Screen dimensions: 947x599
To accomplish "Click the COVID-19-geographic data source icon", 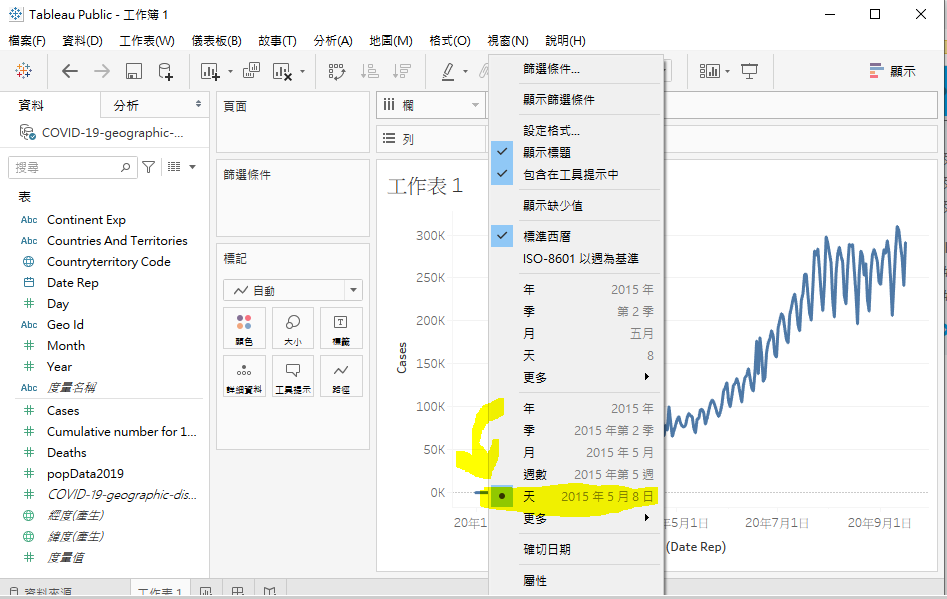I will (27, 132).
